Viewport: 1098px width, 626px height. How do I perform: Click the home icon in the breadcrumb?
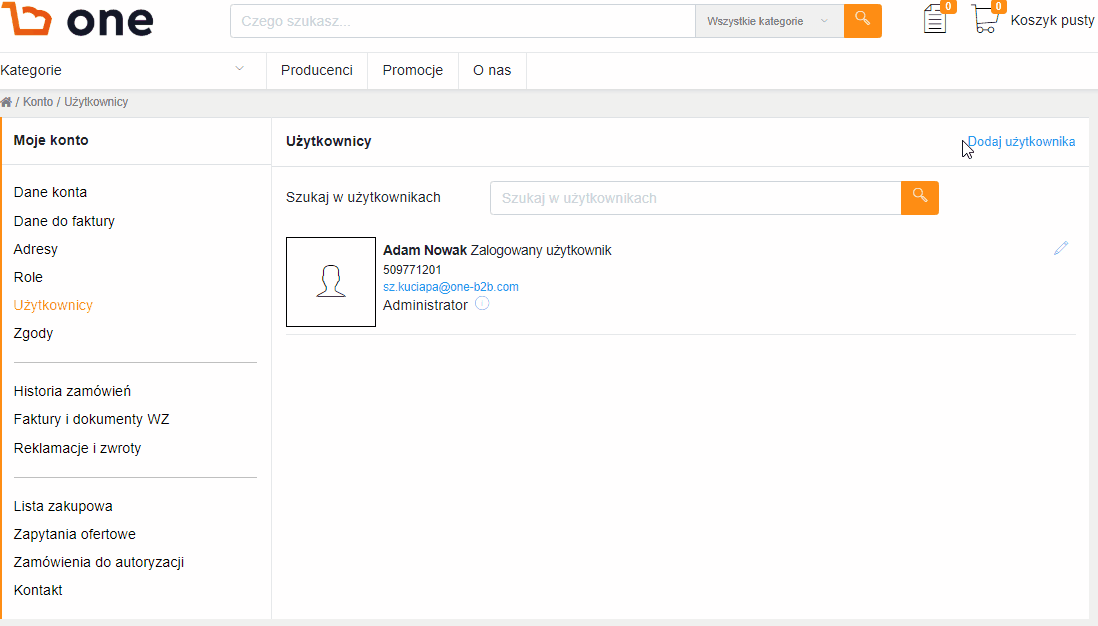6,102
